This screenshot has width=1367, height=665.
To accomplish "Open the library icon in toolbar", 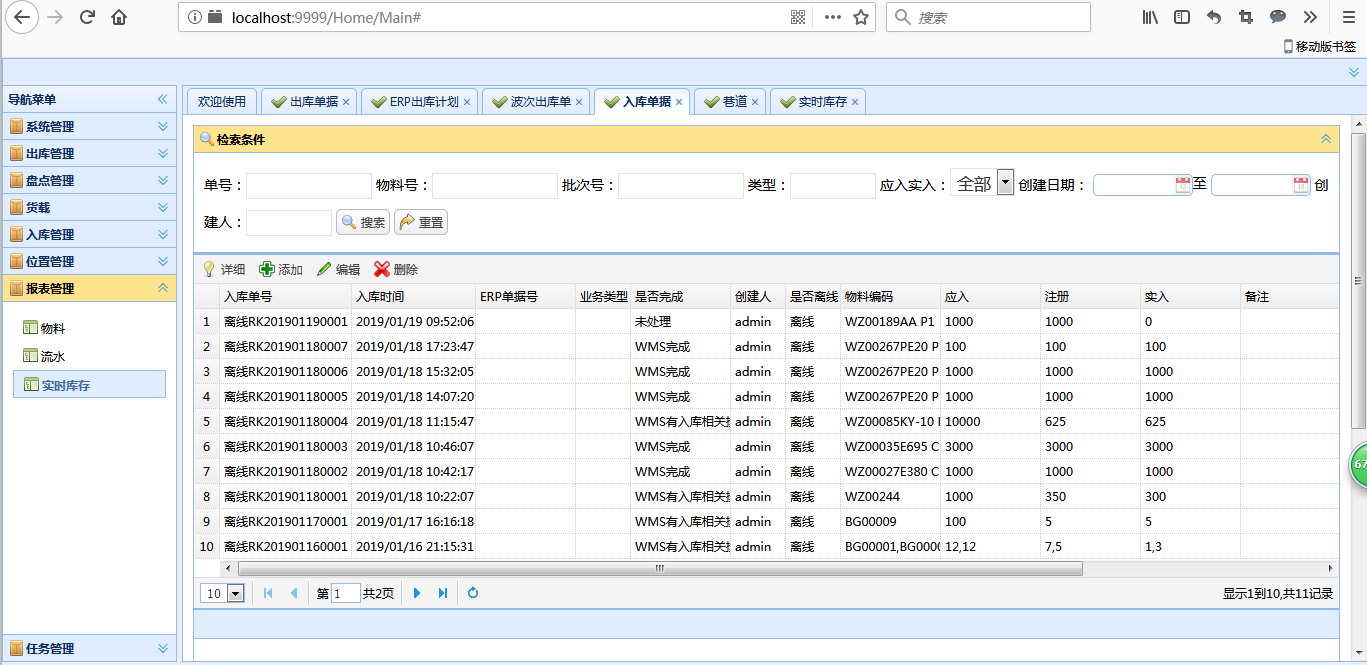I will [1150, 17].
